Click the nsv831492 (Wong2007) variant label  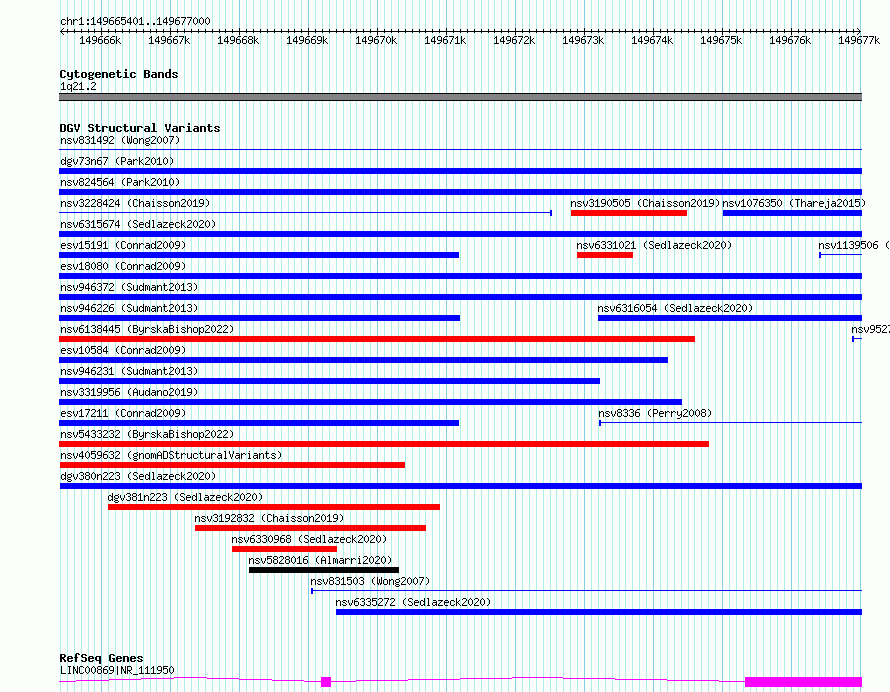pyautogui.click(x=120, y=140)
